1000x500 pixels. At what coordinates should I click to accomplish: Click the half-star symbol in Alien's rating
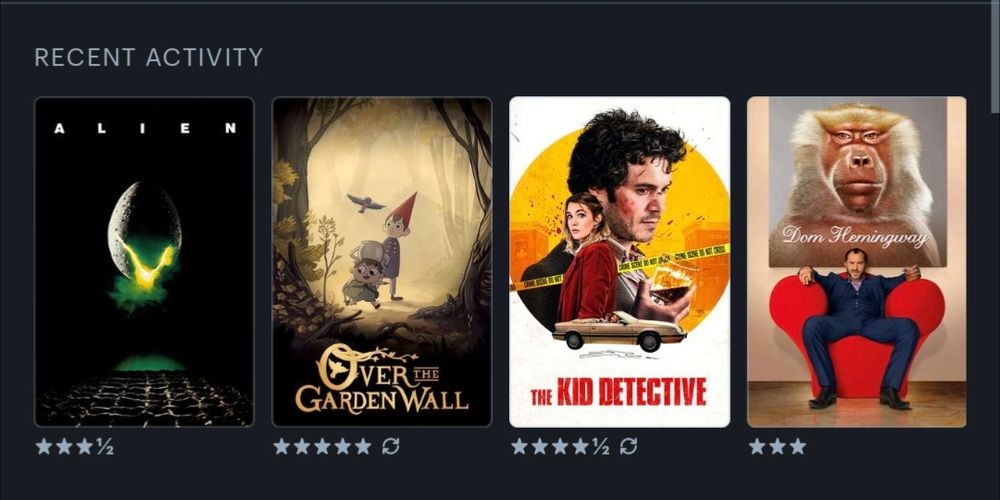click(x=105, y=446)
